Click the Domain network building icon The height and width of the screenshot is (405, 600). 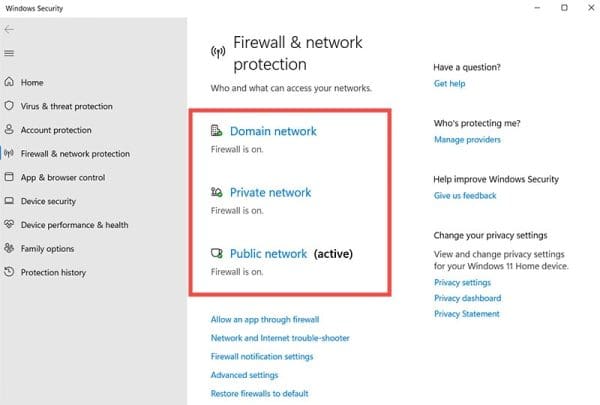217,131
